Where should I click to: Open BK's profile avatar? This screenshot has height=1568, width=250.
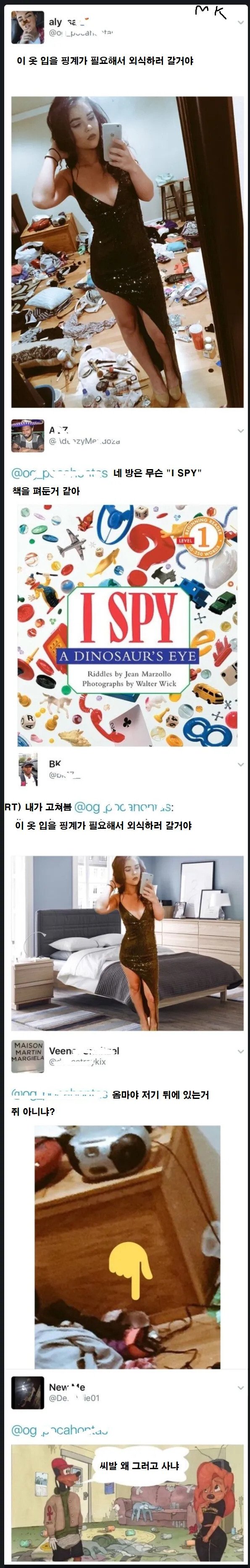pos(27,769)
